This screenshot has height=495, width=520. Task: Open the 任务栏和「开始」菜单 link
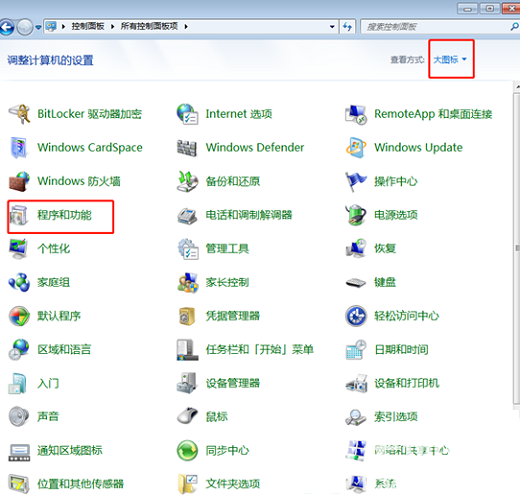click(x=260, y=350)
